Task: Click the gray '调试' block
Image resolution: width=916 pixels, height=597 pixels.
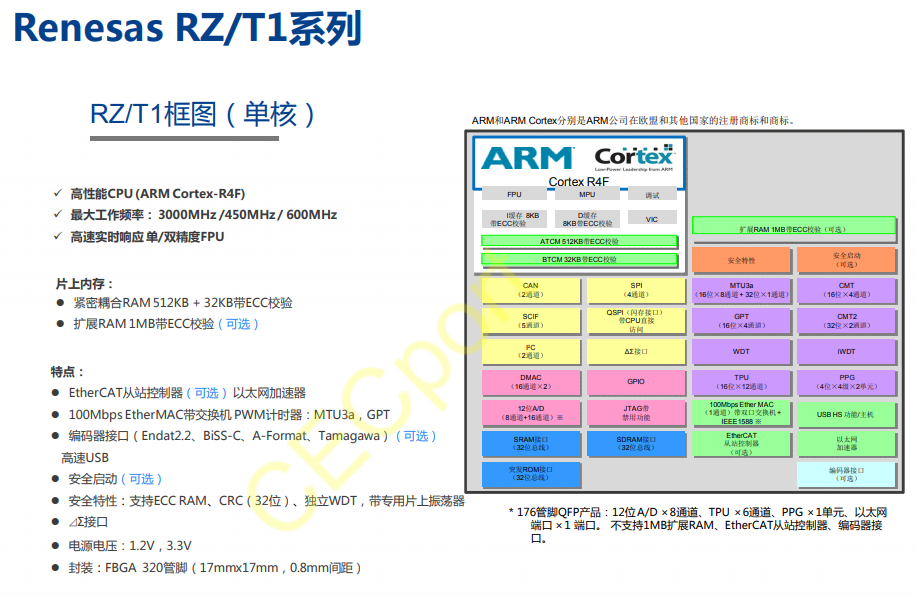Action: [x=652, y=195]
